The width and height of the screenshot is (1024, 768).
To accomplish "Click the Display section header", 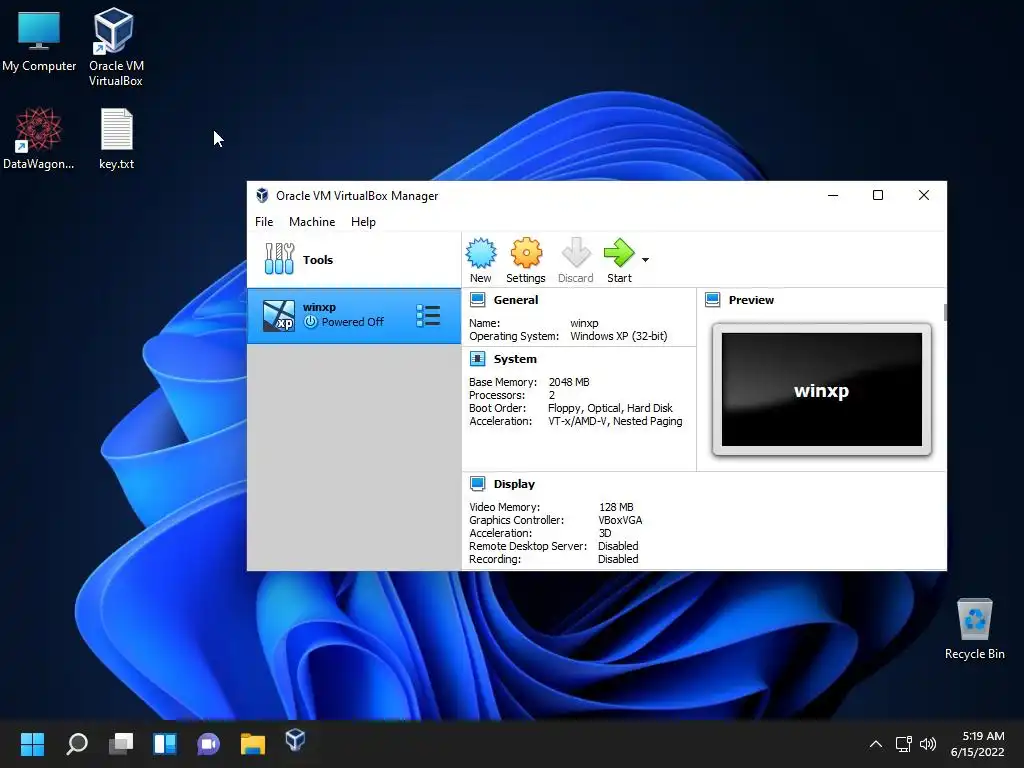I will pyautogui.click(x=514, y=484).
